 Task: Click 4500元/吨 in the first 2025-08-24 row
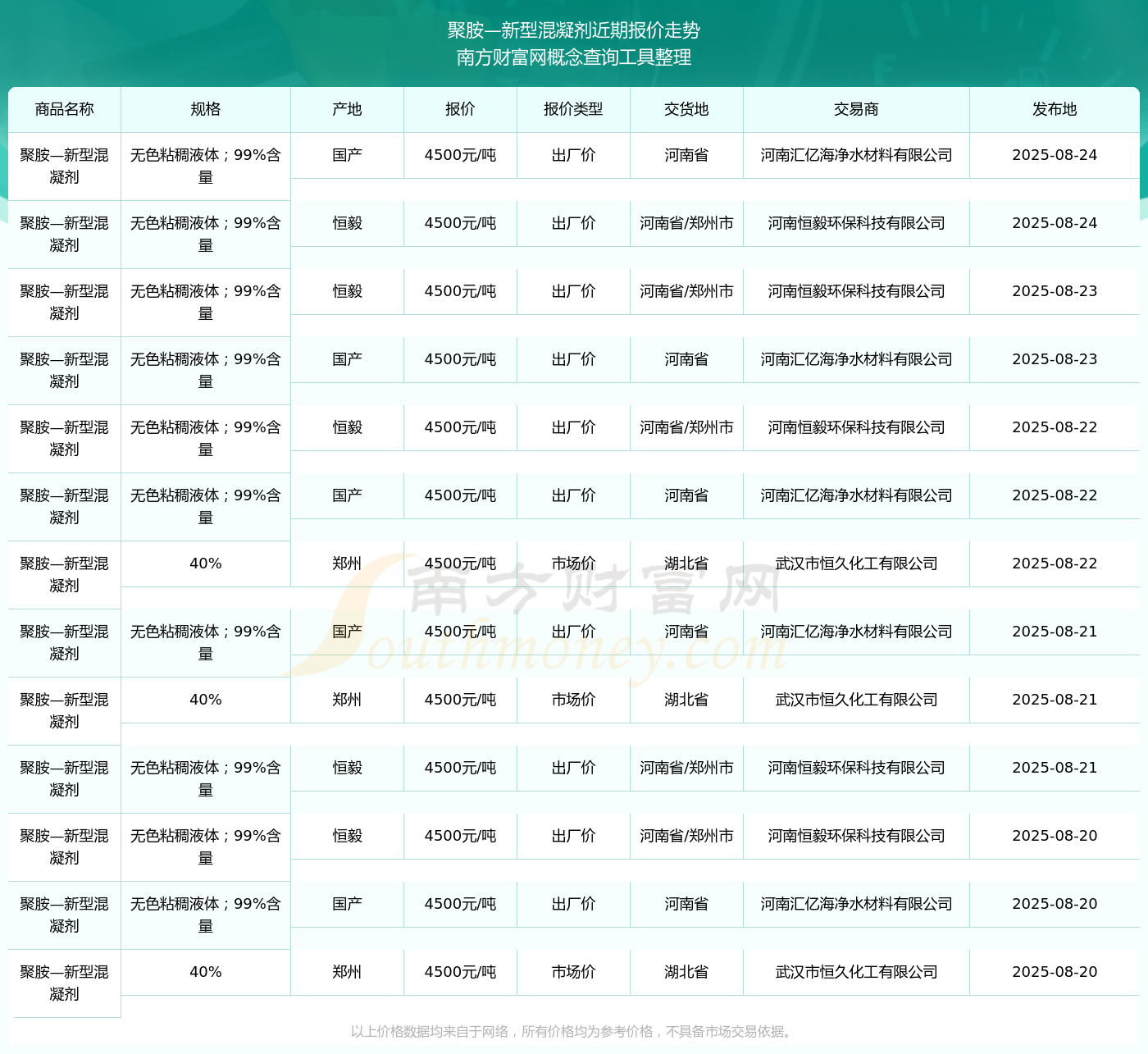(x=460, y=155)
